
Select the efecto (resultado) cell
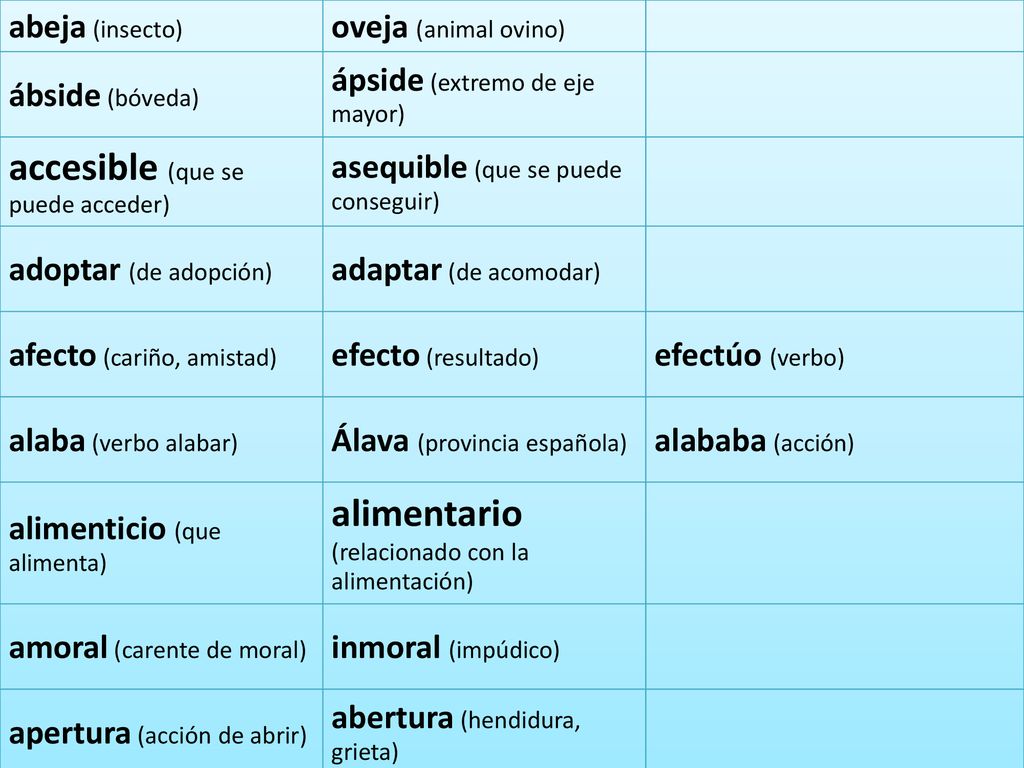[484, 354]
